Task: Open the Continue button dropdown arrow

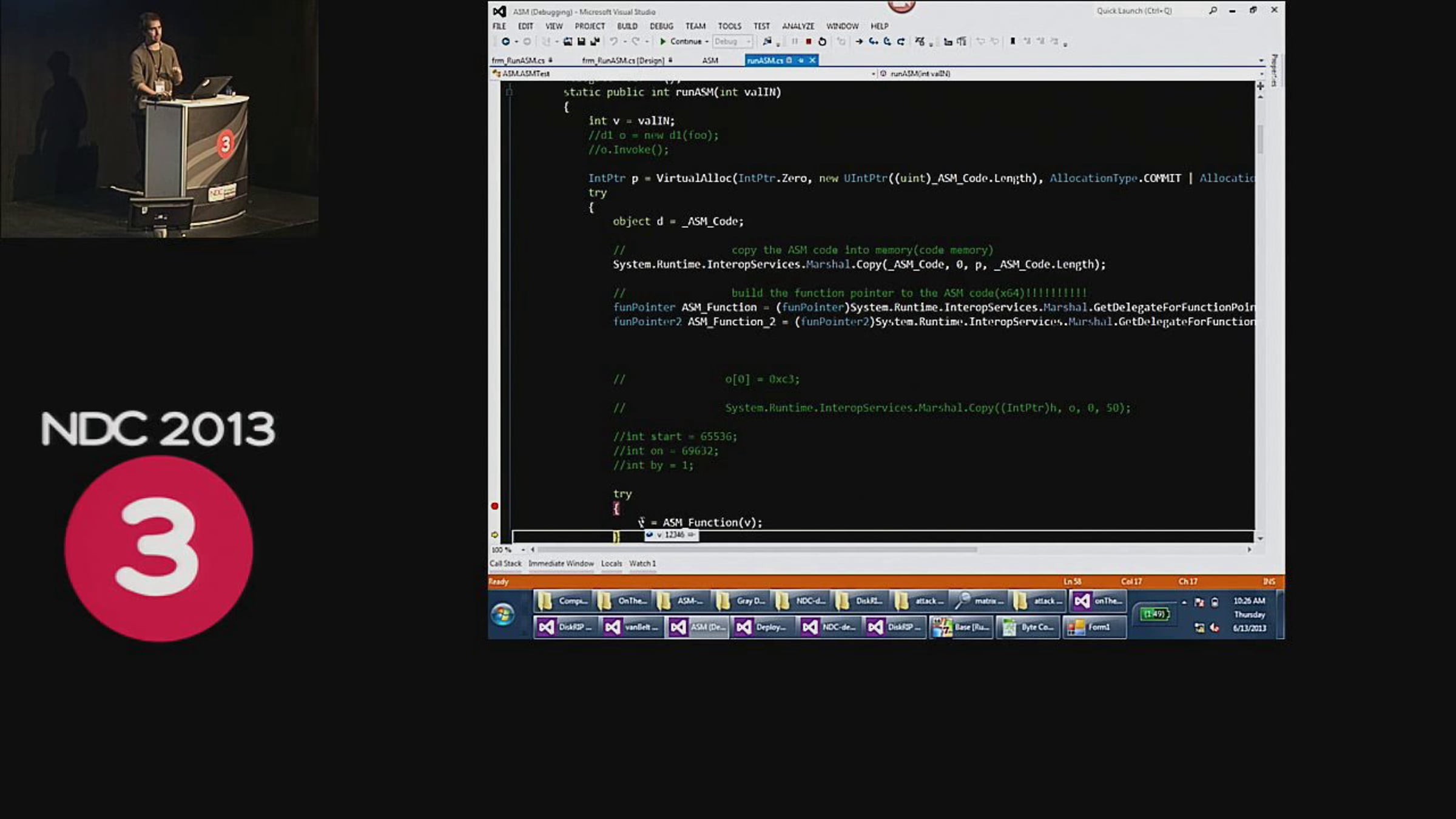Action: [707, 42]
